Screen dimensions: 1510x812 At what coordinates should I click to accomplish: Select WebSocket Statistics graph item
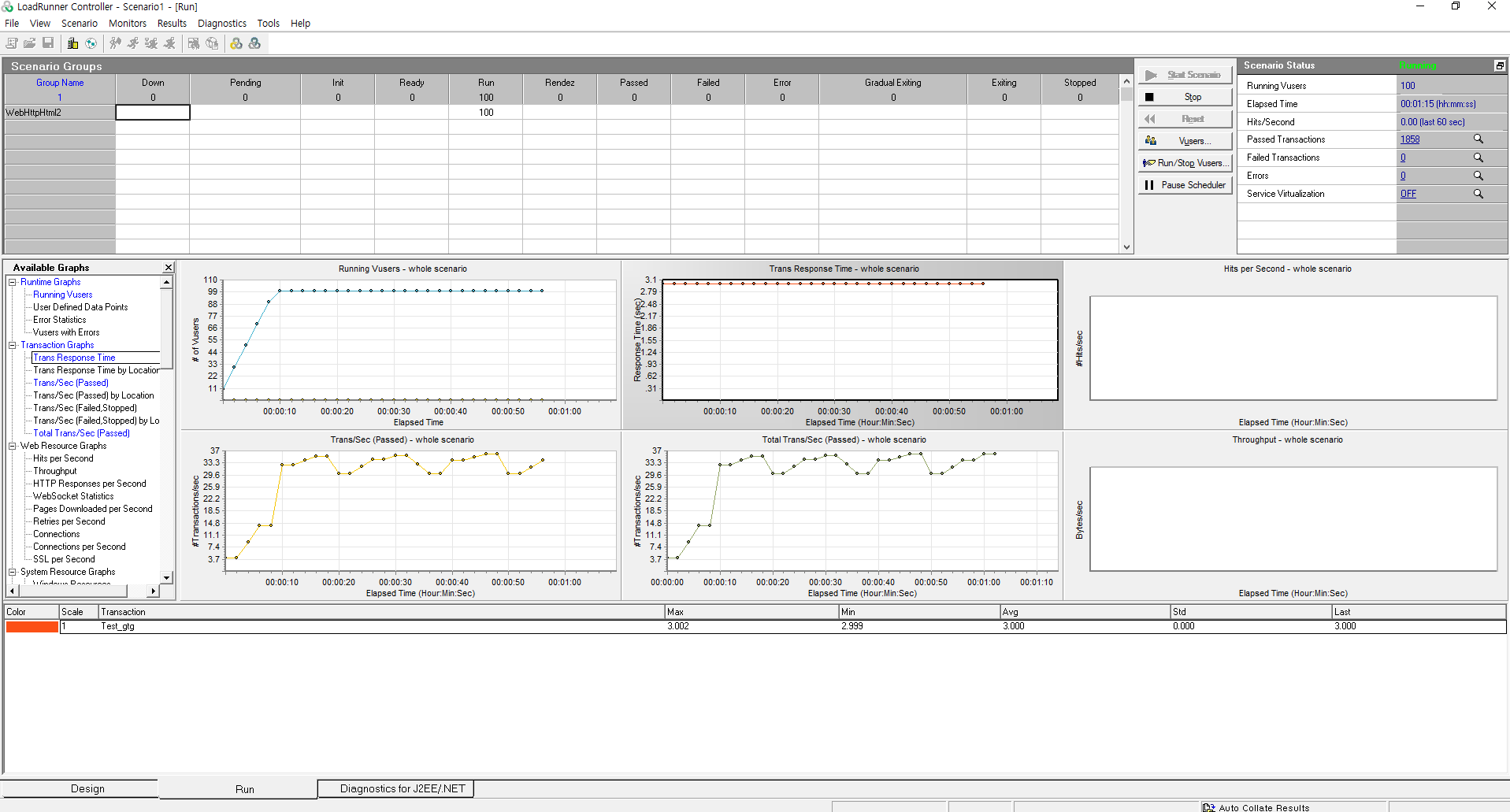pyautogui.click(x=73, y=496)
